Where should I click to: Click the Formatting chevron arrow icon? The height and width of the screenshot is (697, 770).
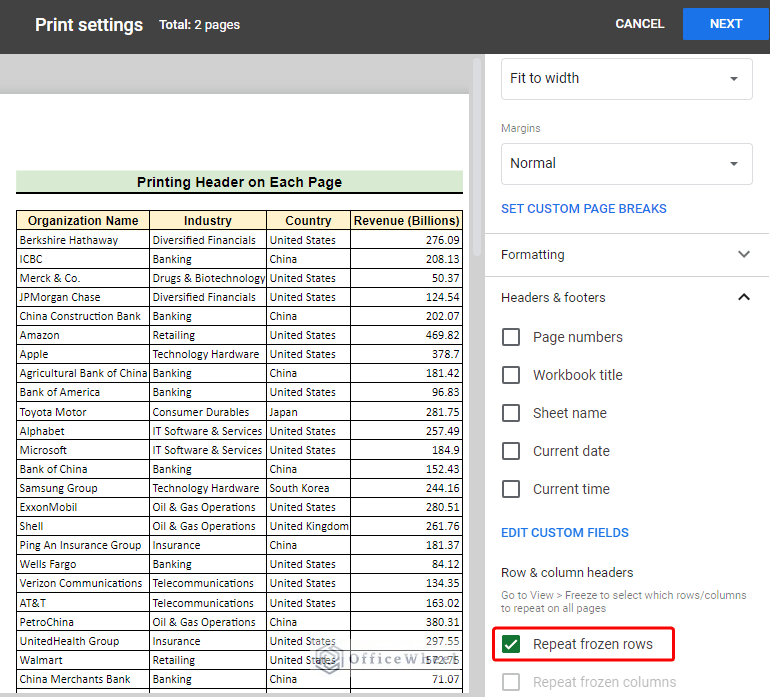click(743, 255)
